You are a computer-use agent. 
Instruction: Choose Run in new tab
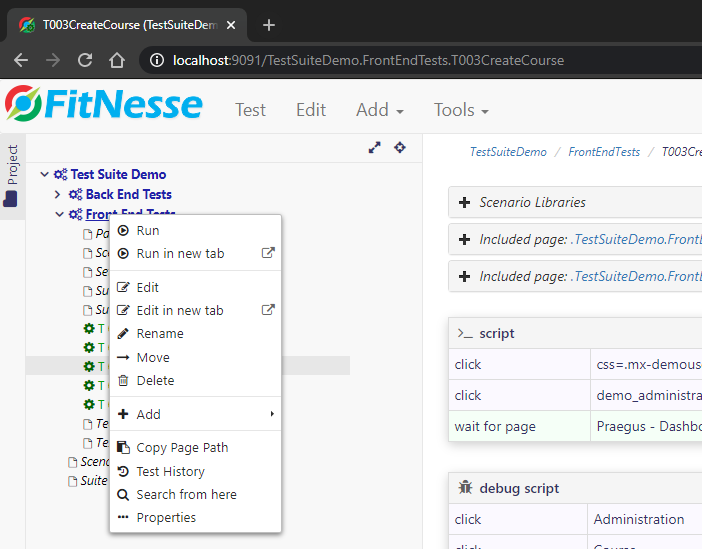click(x=195, y=253)
